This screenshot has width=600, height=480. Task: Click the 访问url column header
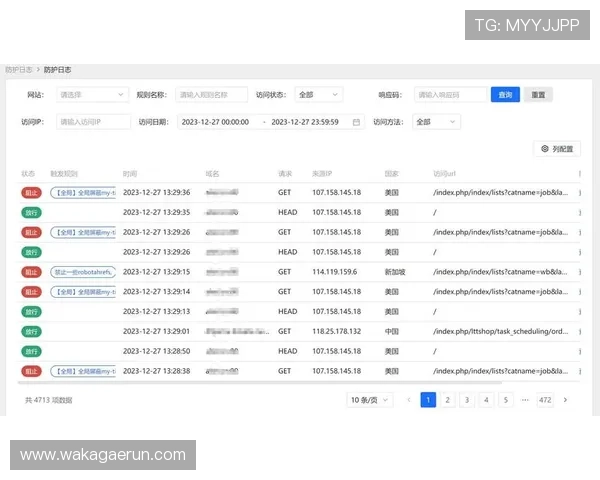point(444,174)
